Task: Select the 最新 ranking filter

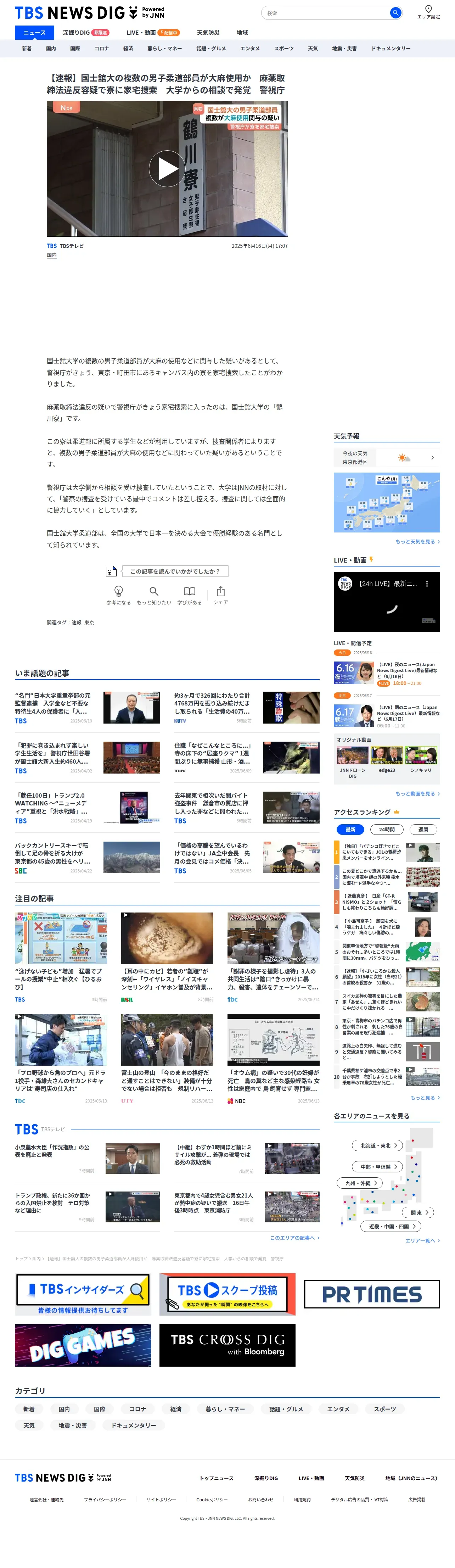Action: [350, 829]
